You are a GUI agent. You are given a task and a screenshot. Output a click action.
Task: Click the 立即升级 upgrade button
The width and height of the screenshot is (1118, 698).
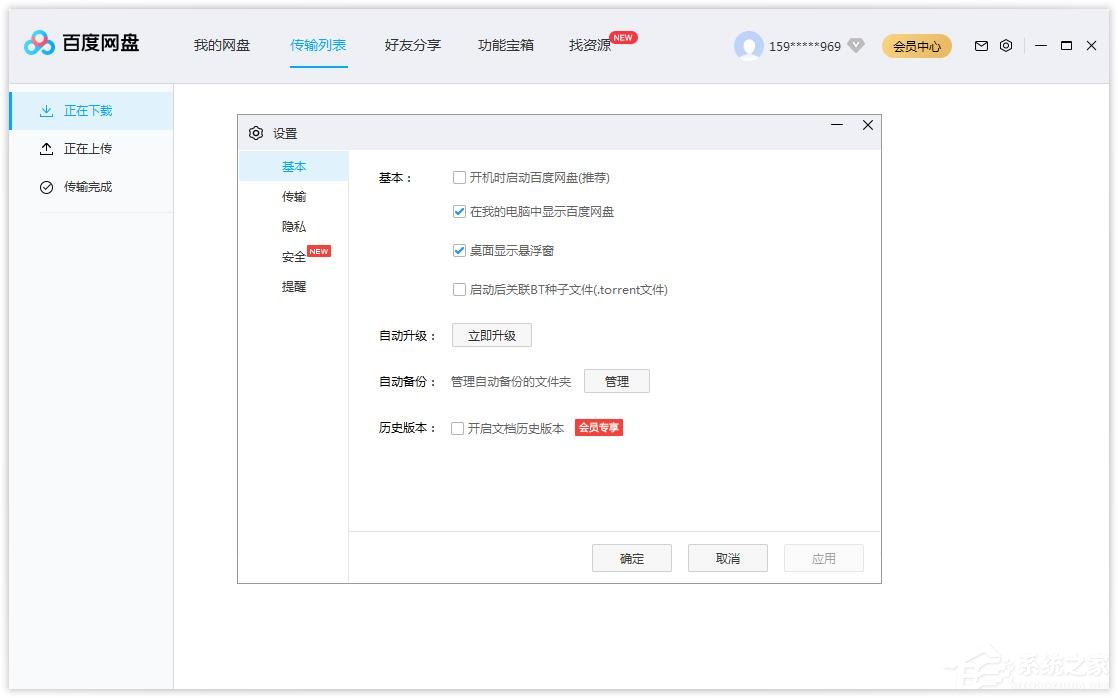[492, 336]
